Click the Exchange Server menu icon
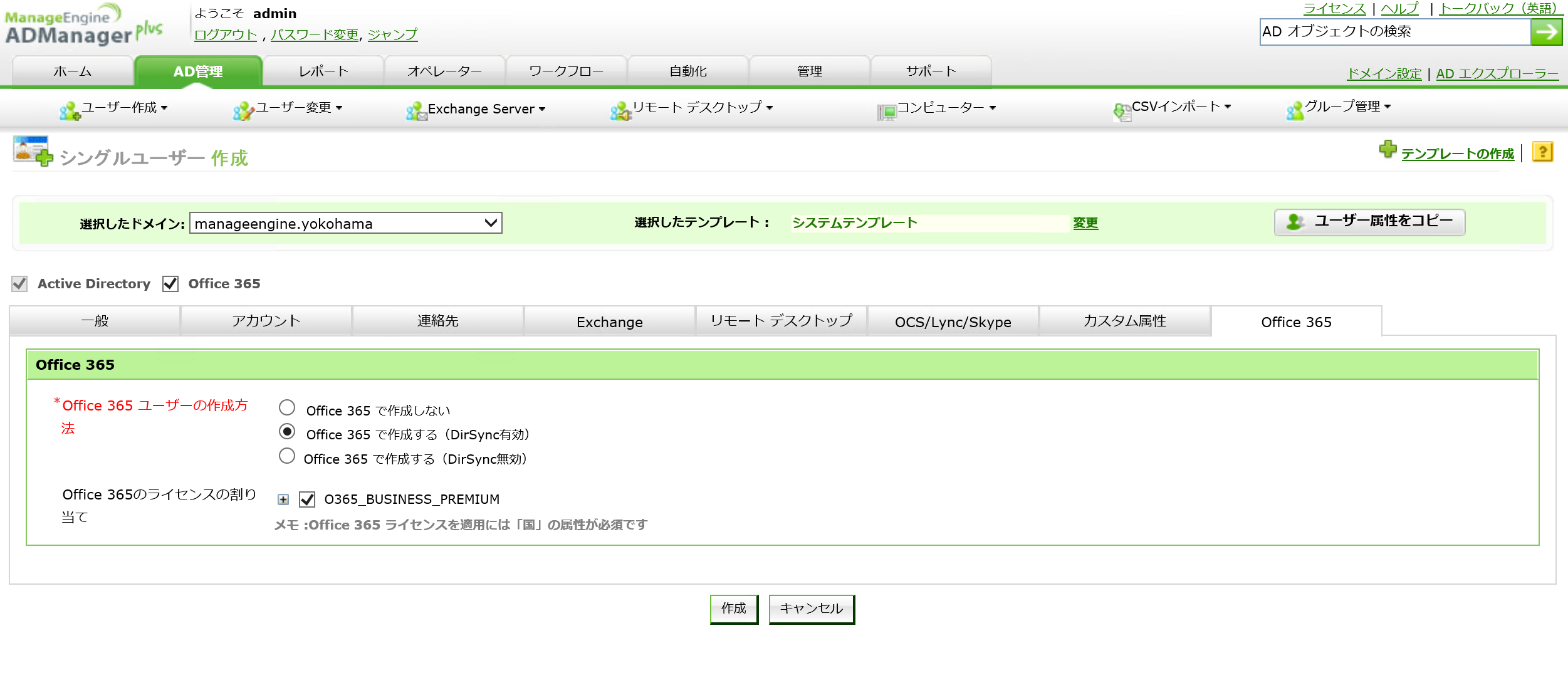 pos(416,112)
